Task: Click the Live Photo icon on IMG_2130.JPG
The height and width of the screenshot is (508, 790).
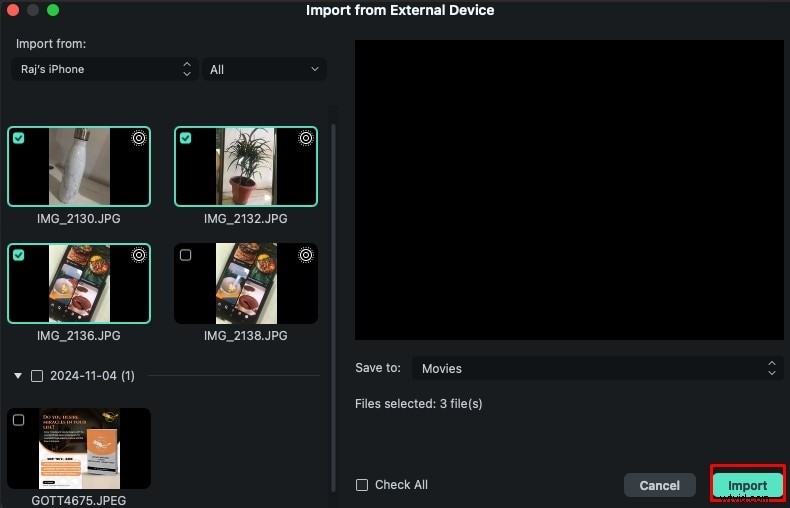Action: pos(139,138)
